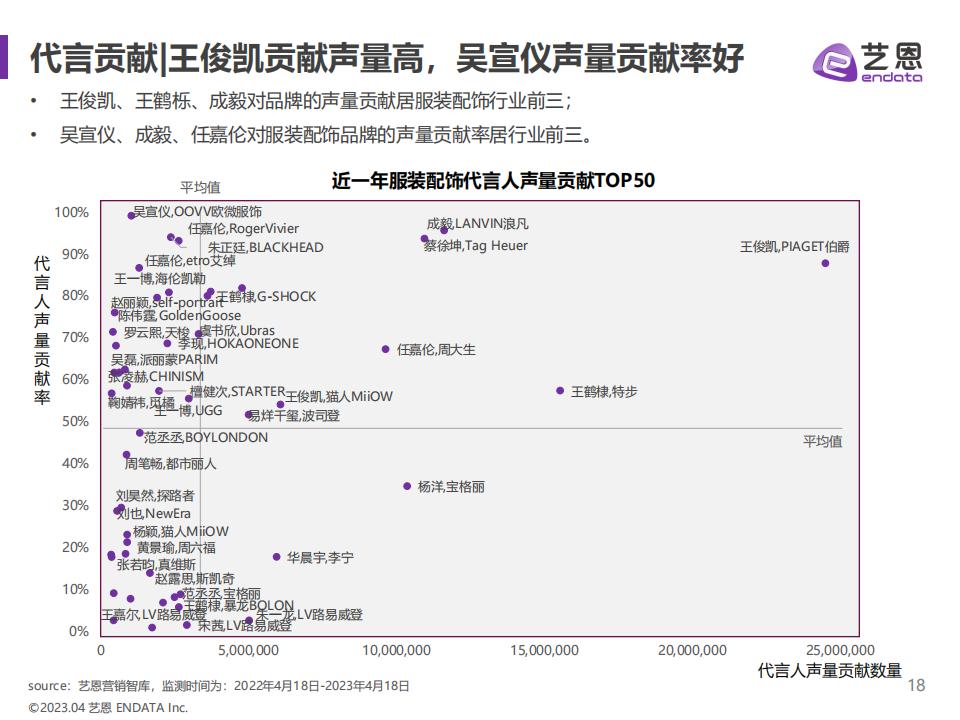Click the 平均值 label inside the chart
Screen dimensions: 960x720
click(x=822, y=441)
